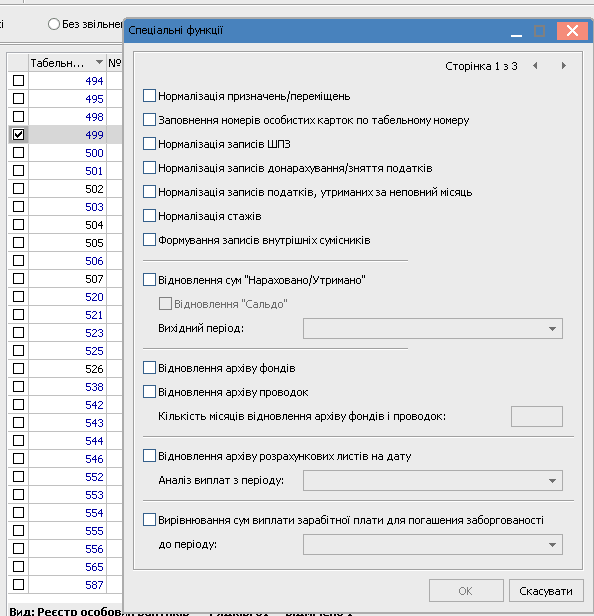This screenshot has height=616, width=594.
Task: Click personnel number 502
Action: coord(94,189)
